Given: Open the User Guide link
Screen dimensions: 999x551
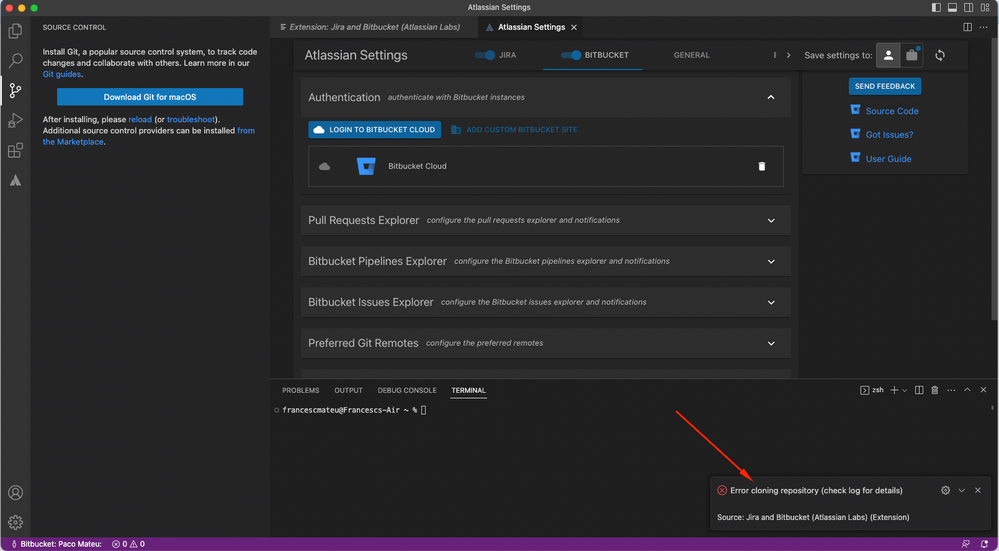Looking at the screenshot, I should pyautogui.click(x=888, y=159).
